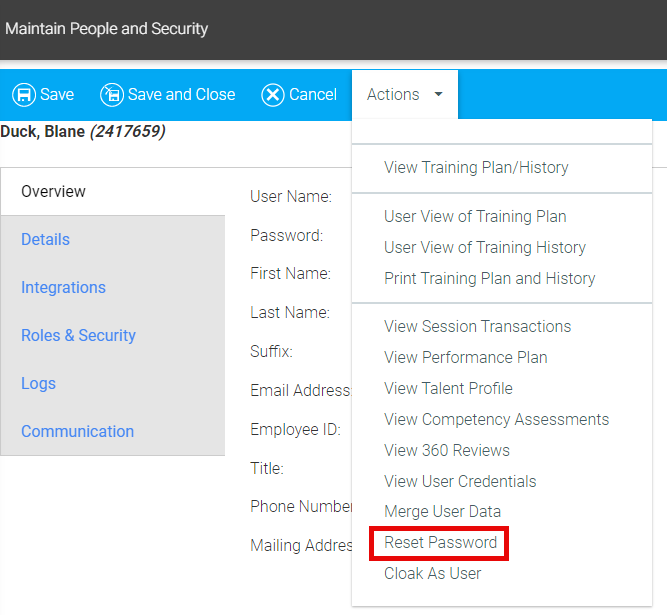The image size is (667, 615).
Task: Collapse the Actions dropdown menu
Action: (404, 95)
